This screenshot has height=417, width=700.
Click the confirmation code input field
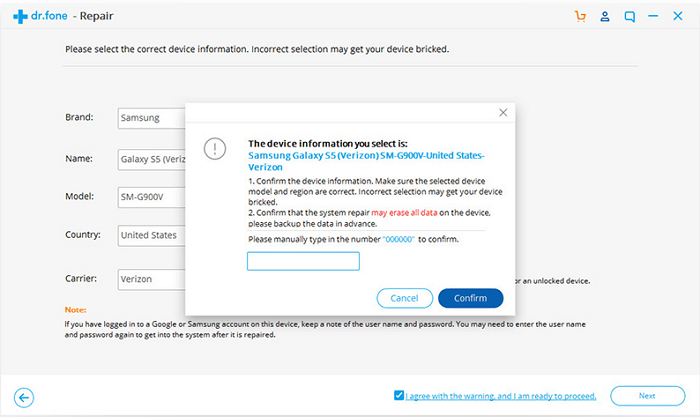303,262
